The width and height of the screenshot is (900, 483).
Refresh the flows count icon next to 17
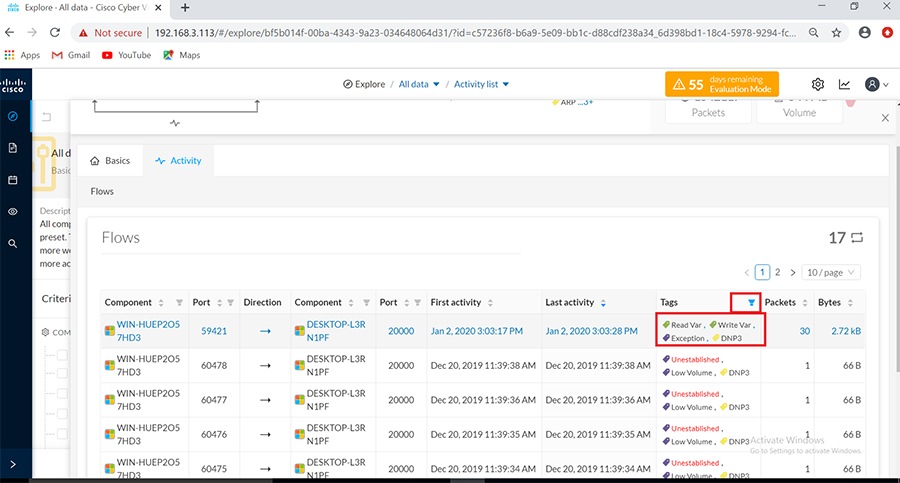(x=857, y=237)
